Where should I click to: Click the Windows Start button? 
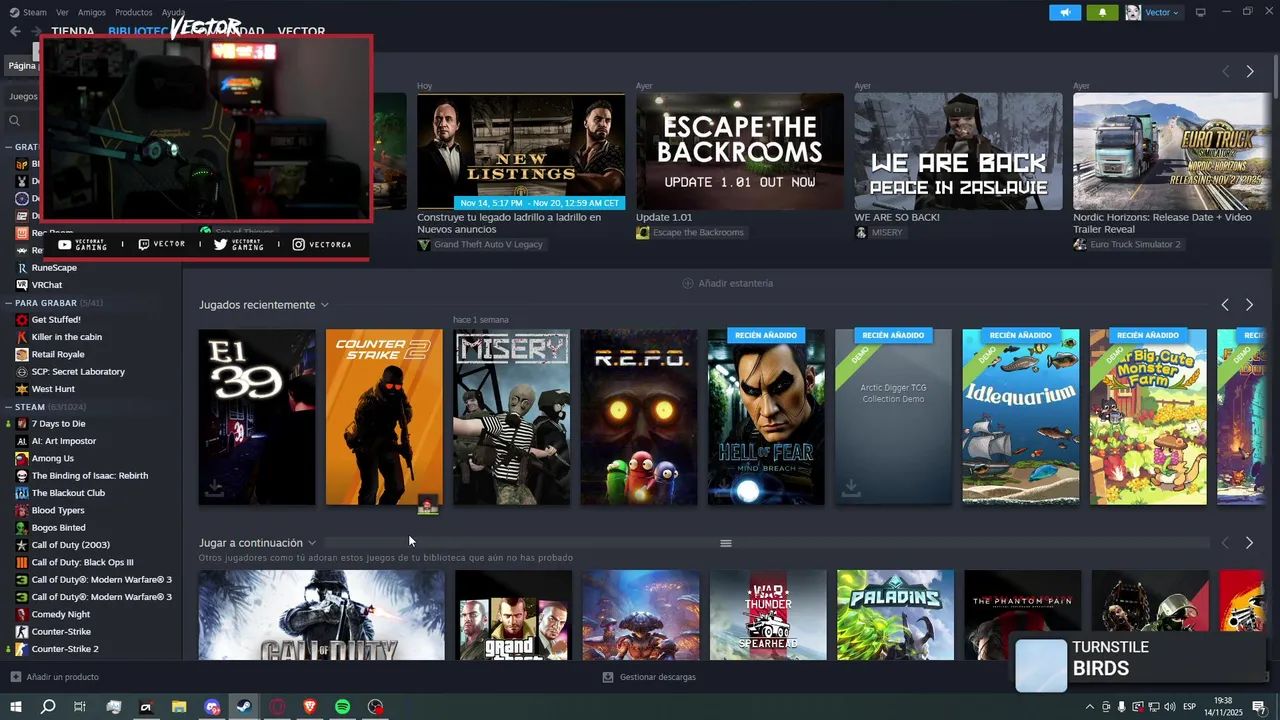pos(16,707)
